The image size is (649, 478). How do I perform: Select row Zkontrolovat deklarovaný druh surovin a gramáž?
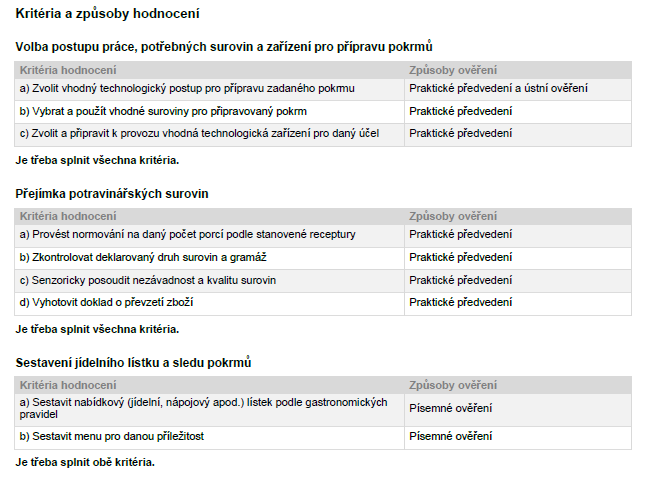pyautogui.click(x=323, y=258)
